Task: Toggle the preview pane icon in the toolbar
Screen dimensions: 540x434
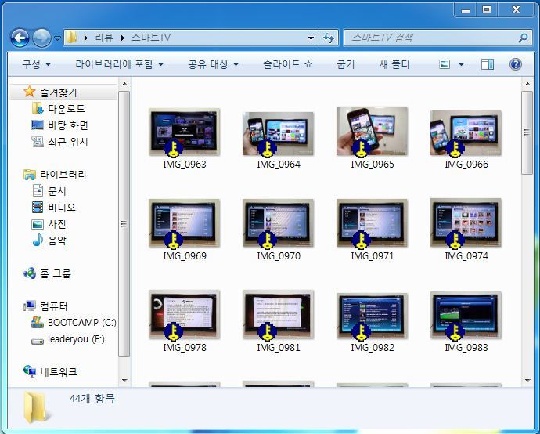Action: click(487, 64)
